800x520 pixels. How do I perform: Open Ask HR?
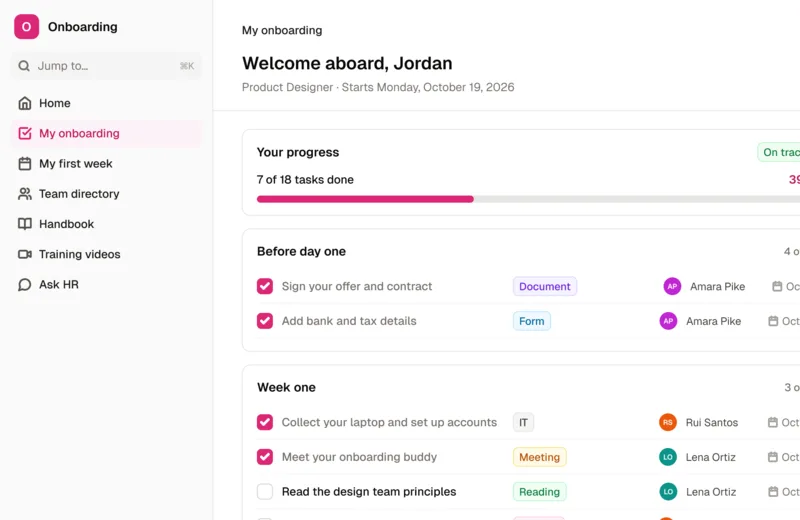click(x=106, y=284)
